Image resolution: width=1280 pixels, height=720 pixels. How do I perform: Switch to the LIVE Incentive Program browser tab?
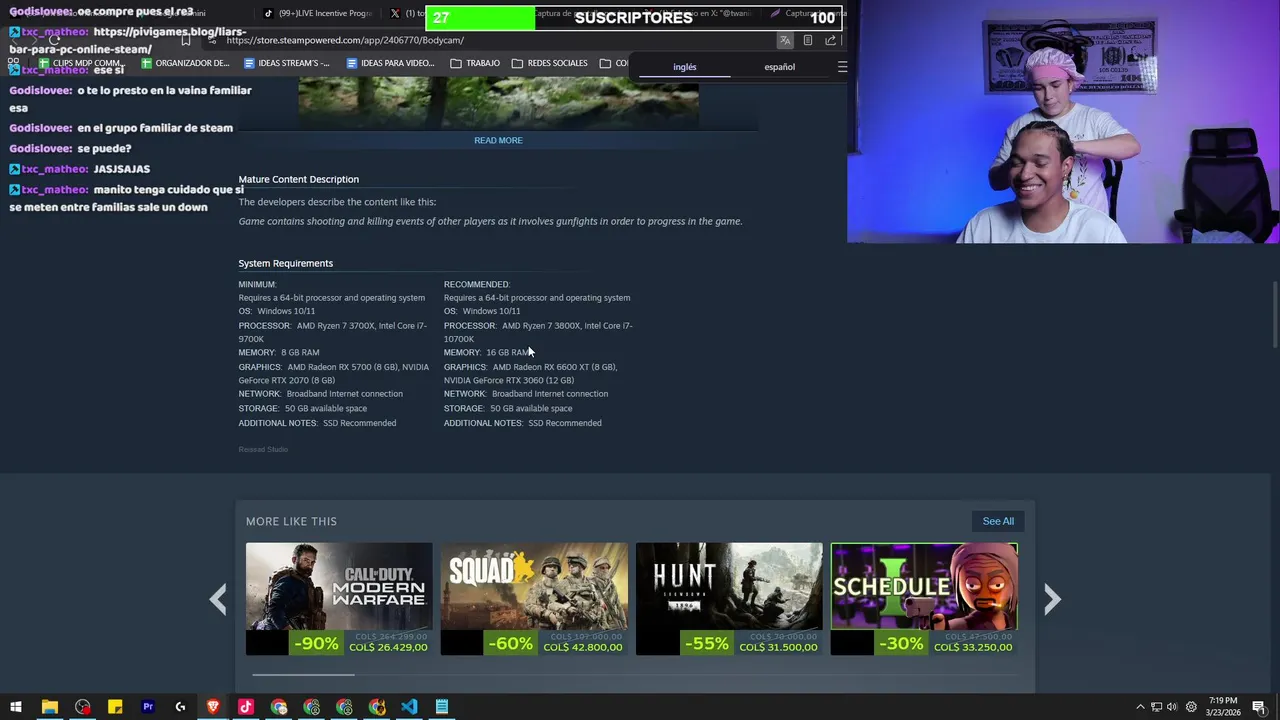(x=318, y=13)
